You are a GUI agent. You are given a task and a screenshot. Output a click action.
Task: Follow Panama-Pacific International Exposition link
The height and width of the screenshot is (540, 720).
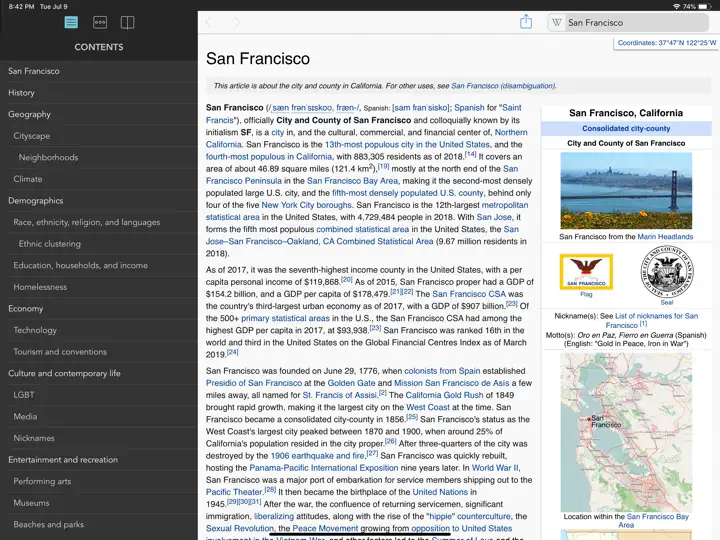(324, 468)
